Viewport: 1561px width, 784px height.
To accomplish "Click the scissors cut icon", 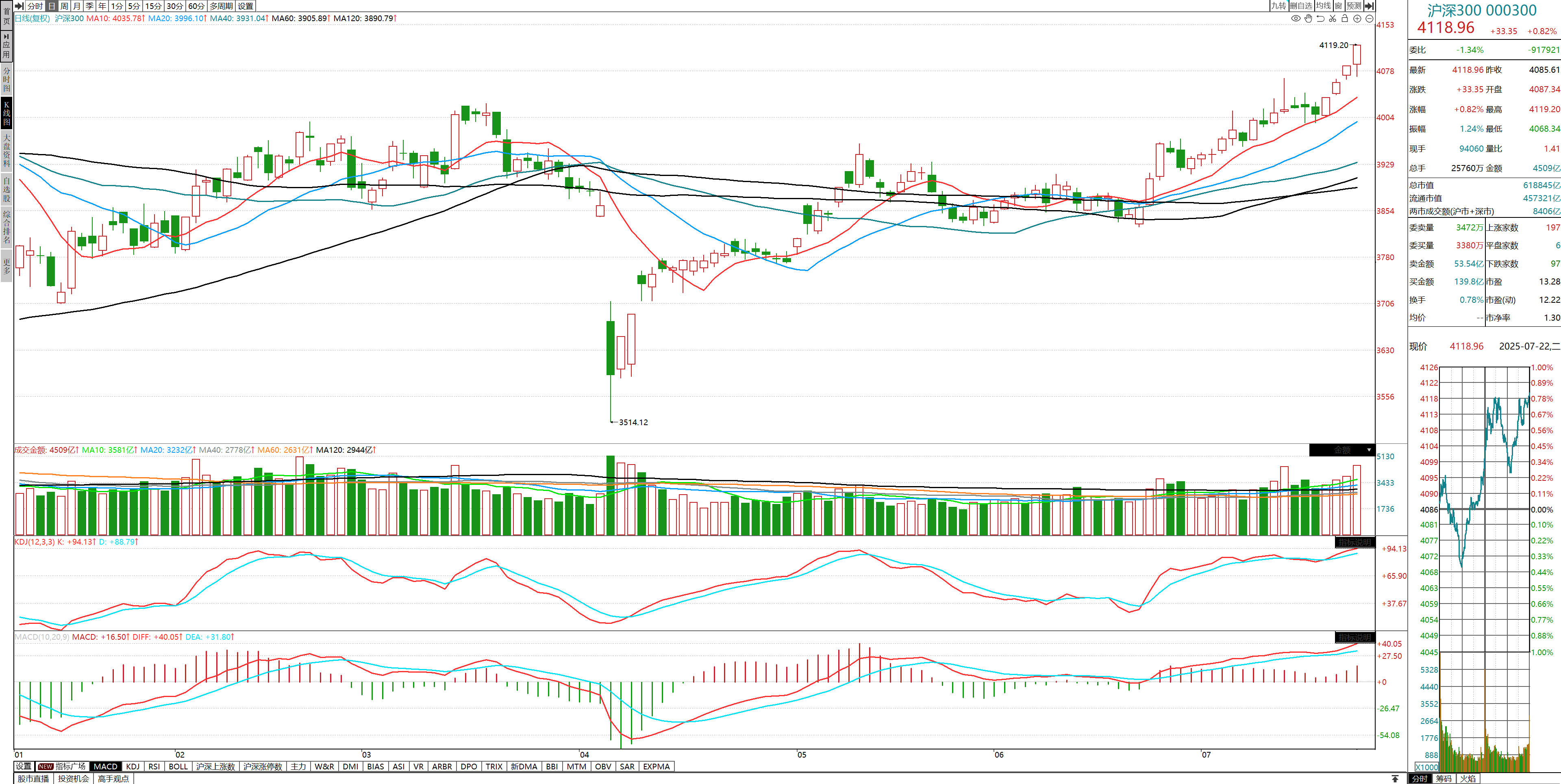I will (1333, 18).
